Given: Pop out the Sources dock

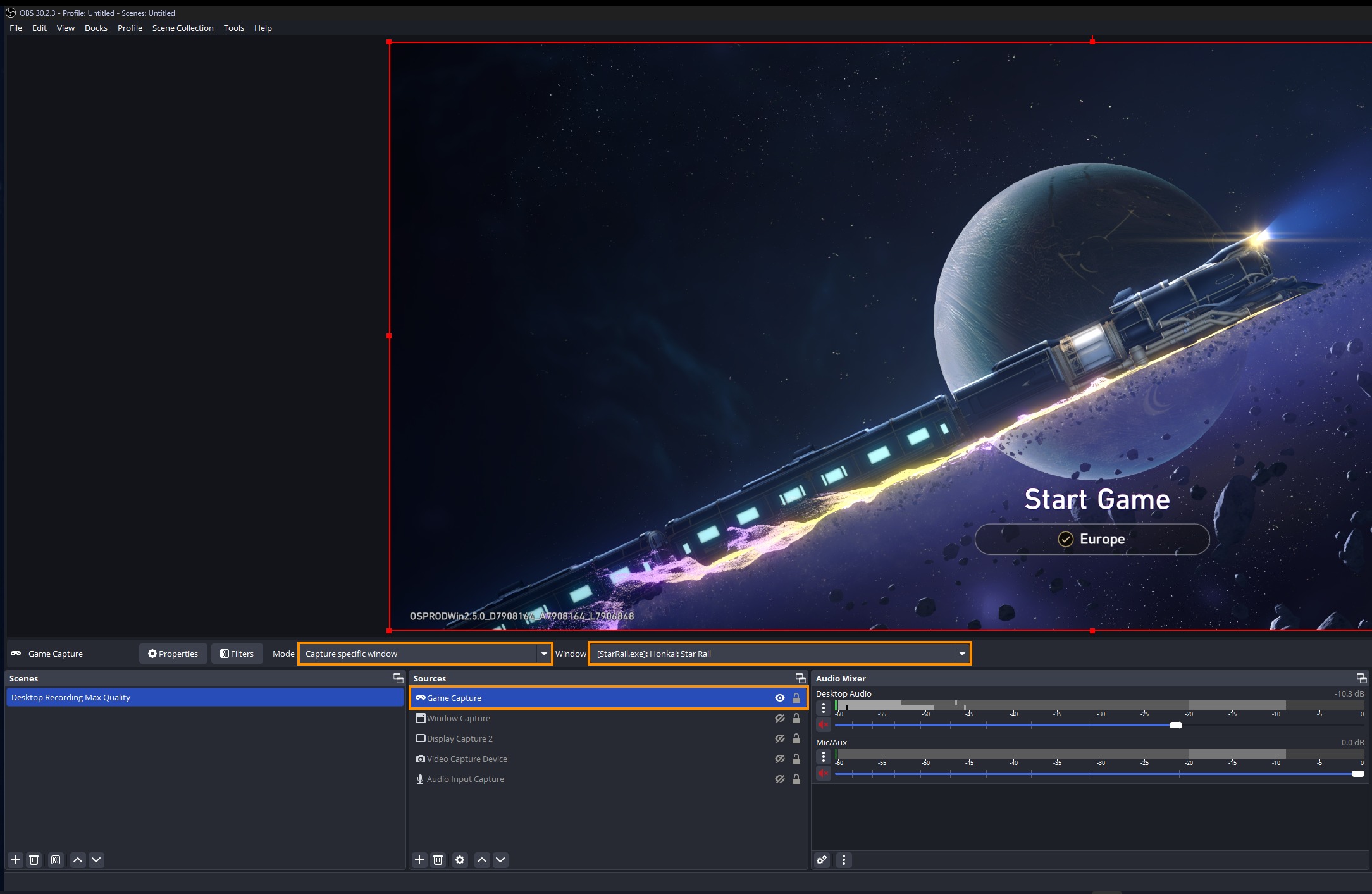Looking at the screenshot, I should (800, 678).
